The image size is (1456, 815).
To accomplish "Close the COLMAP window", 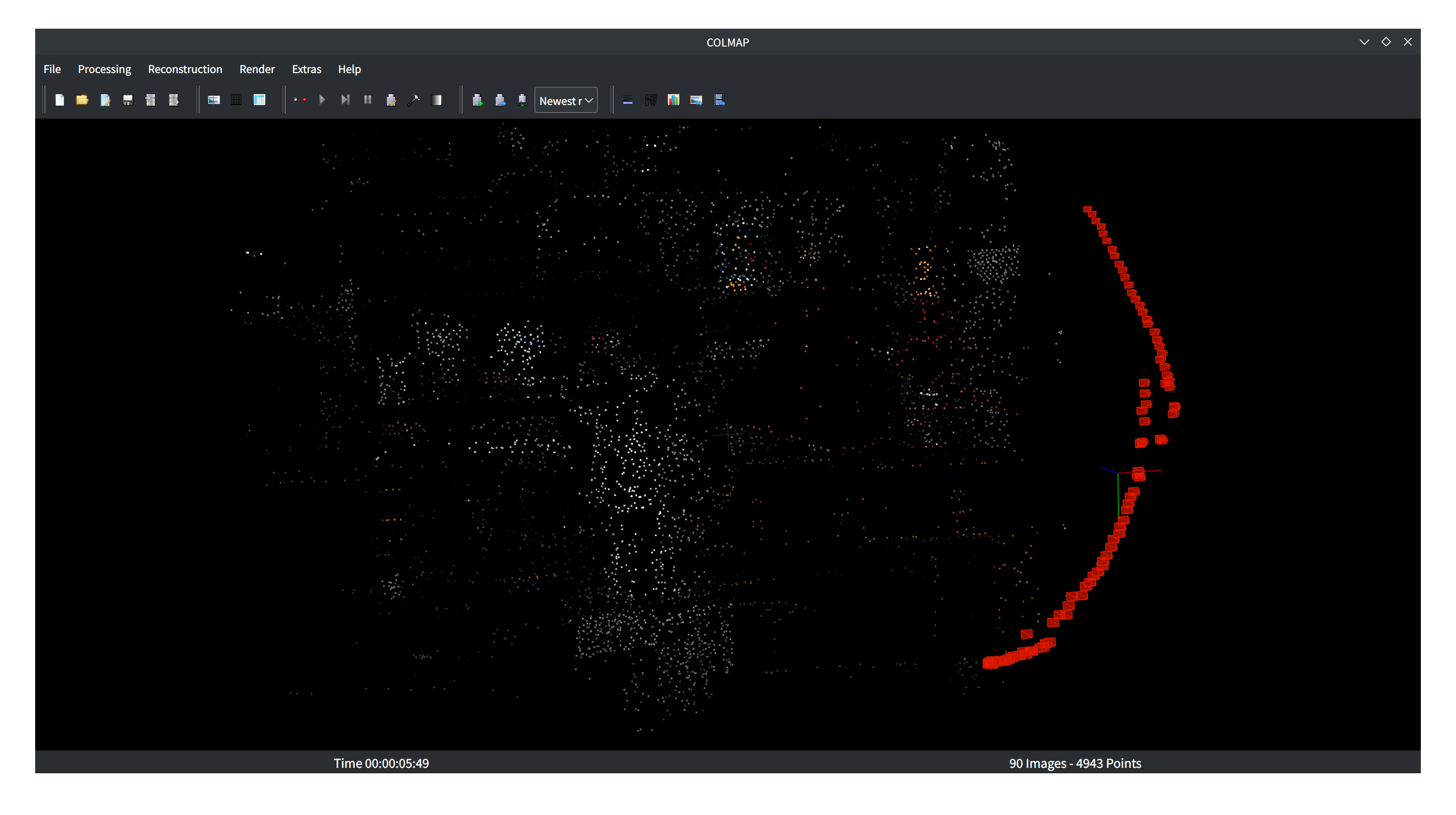I will [1407, 42].
